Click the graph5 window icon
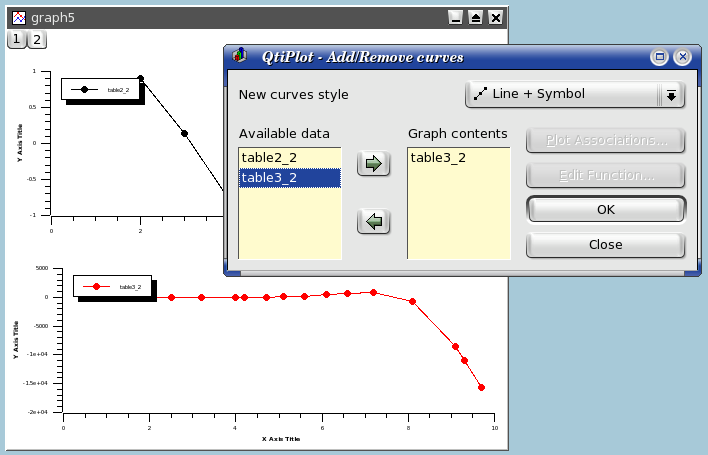The image size is (708, 455). click(x=17, y=17)
